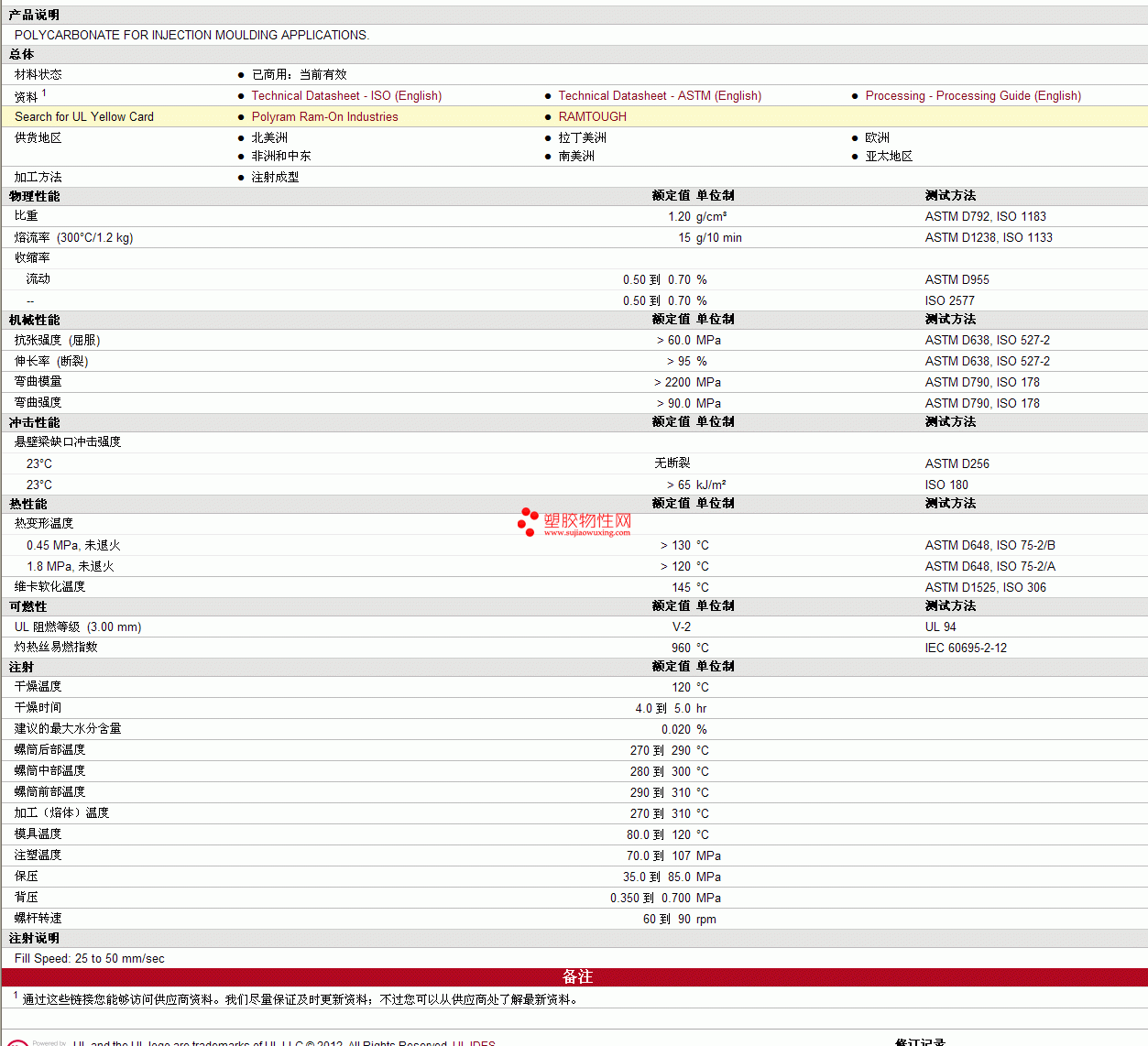Select the ISO 180 test method

pyautogui.click(x=946, y=485)
